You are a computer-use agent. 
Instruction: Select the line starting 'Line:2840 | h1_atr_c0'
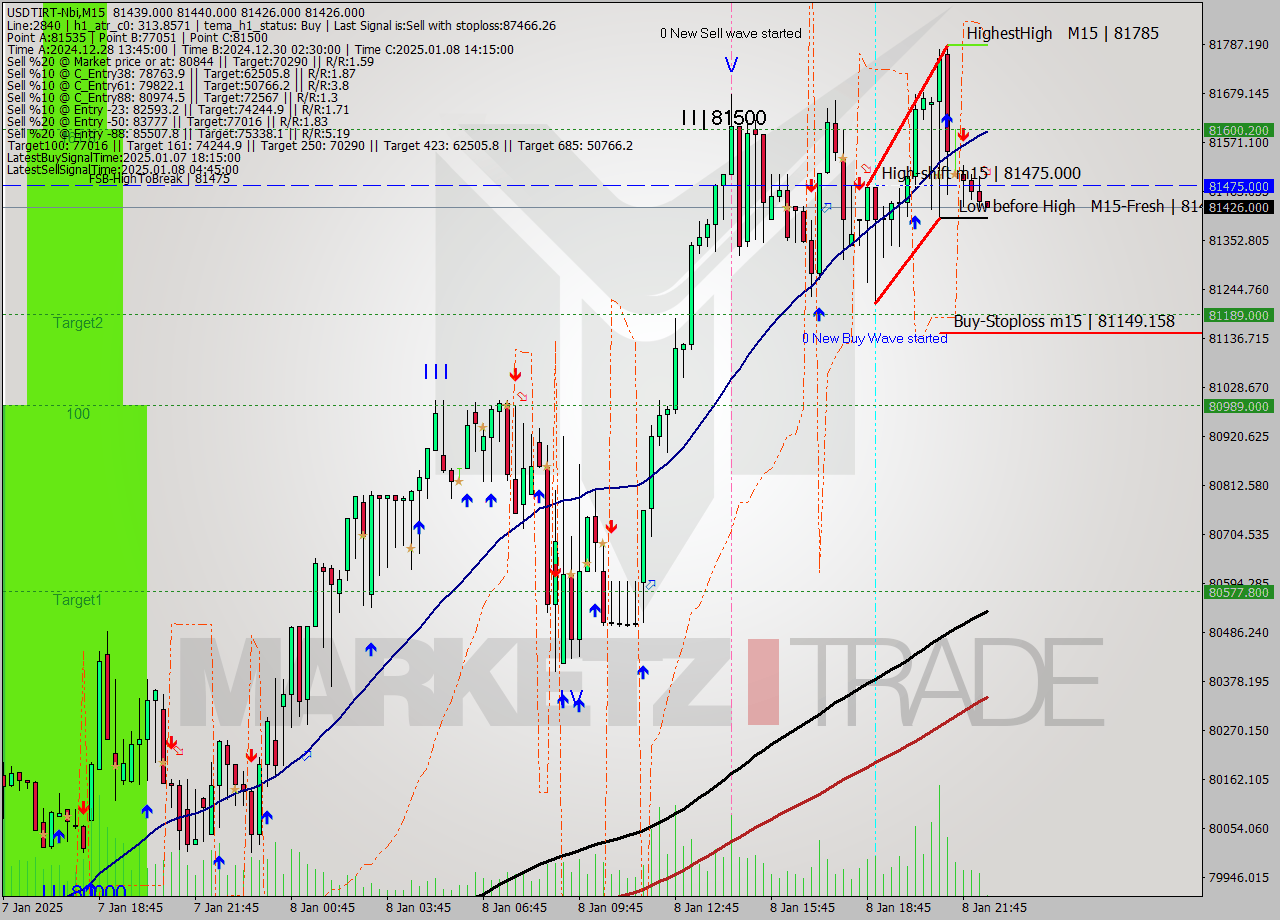[x=281, y=24]
